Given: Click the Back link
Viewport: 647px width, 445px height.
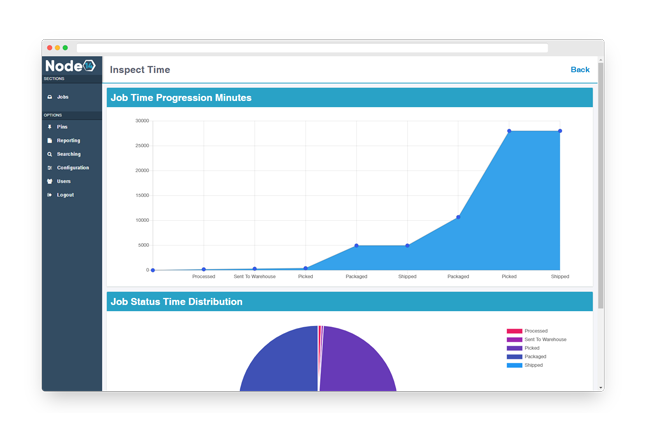Looking at the screenshot, I should pyautogui.click(x=580, y=70).
